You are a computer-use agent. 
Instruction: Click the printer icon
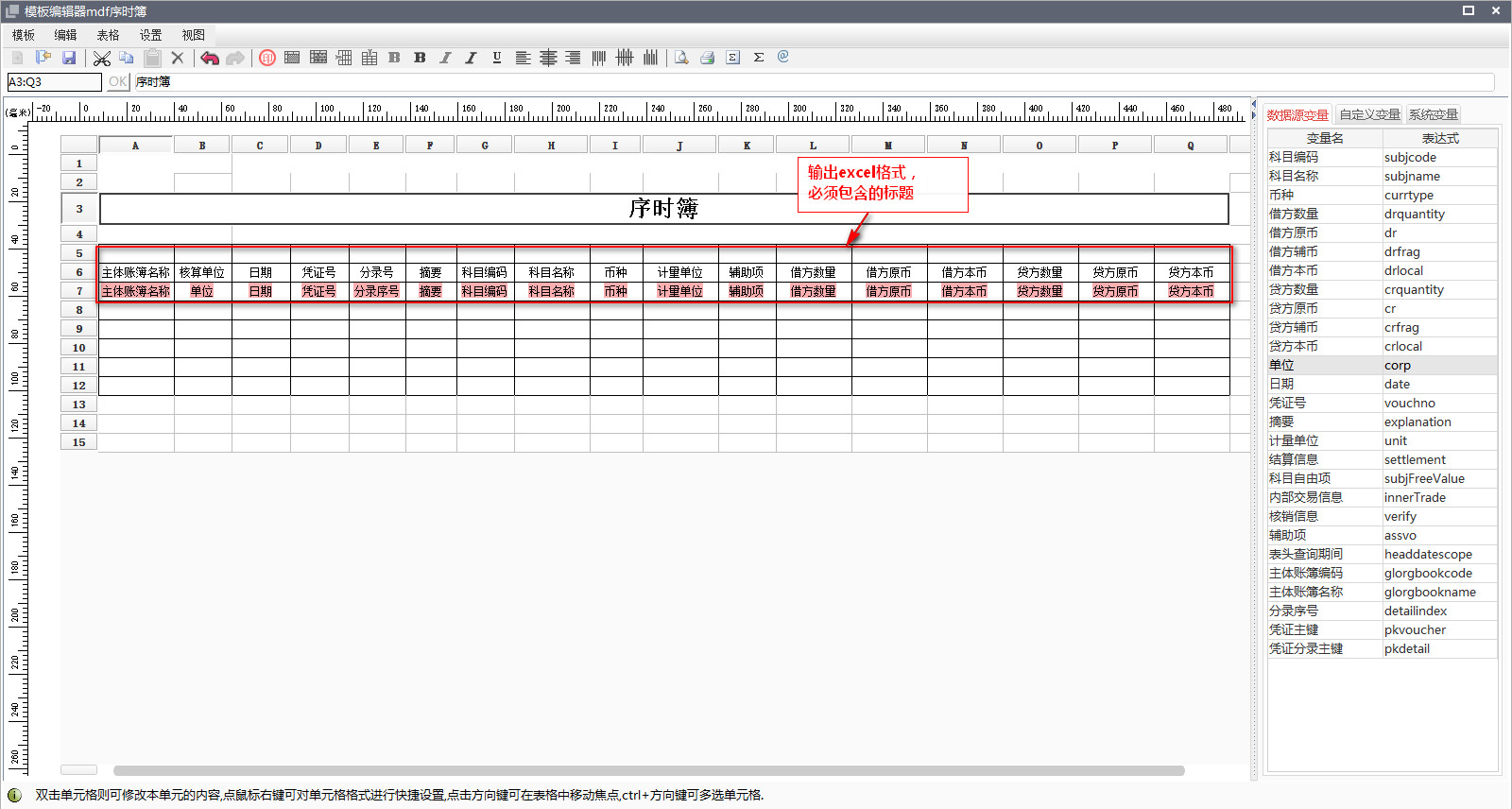(707, 59)
